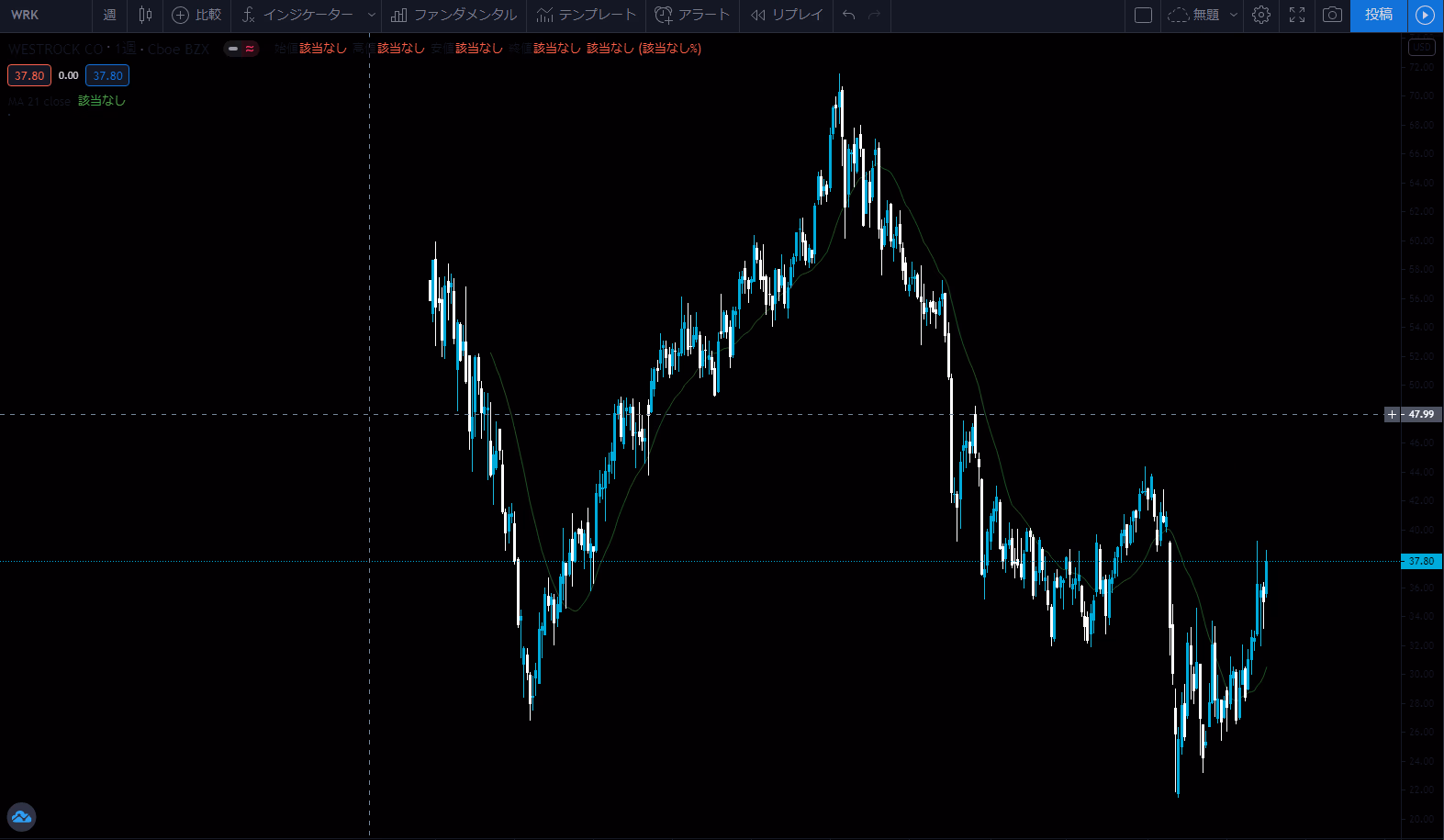The image size is (1444, 840).
Task: Open the アラート alert creation tool
Action: (692, 15)
